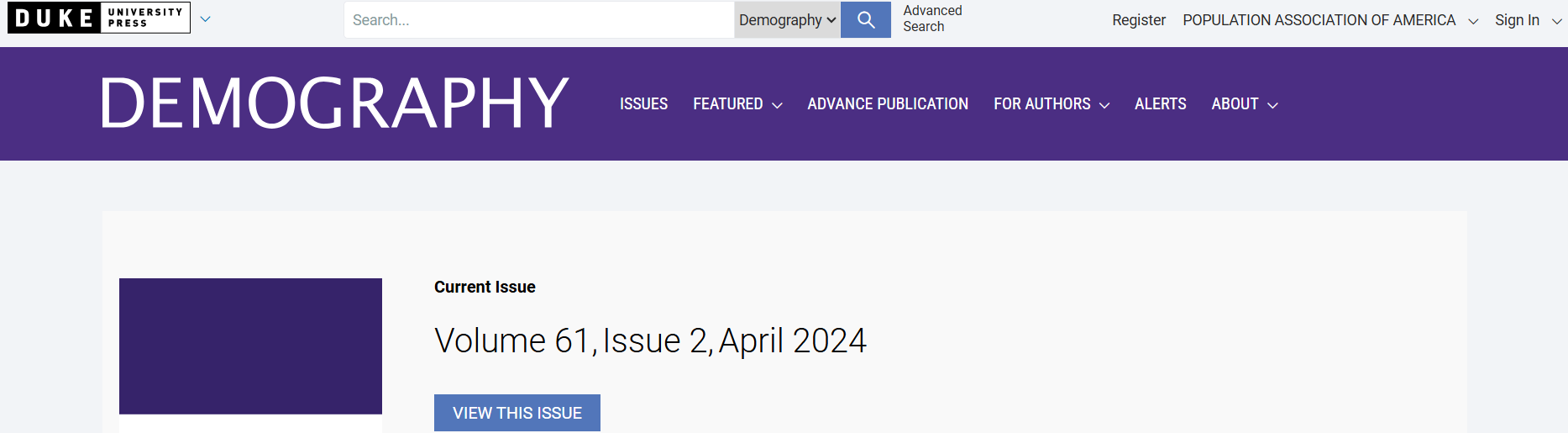
Task: Open the Alerts page
Action: (x=1160, y=104)
